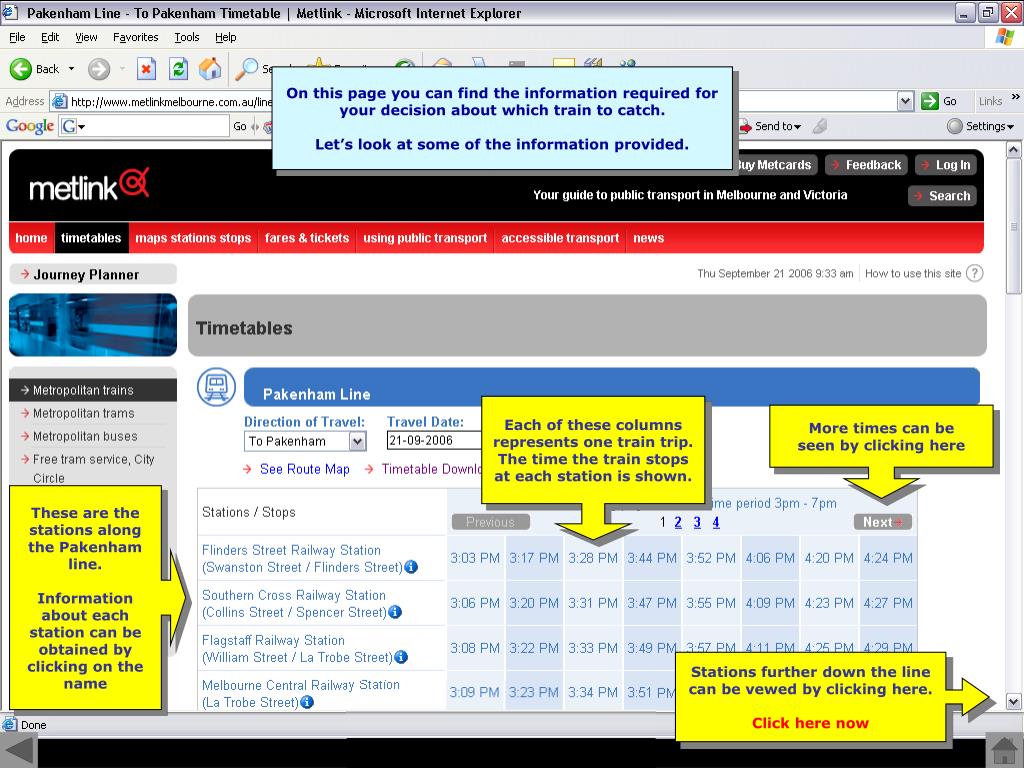Image resolution: width=1024 pixels, height=768 pixels.
Task: Expand the address bar URL dropdown
Action: pyautogui.click(x=905, y=101)
